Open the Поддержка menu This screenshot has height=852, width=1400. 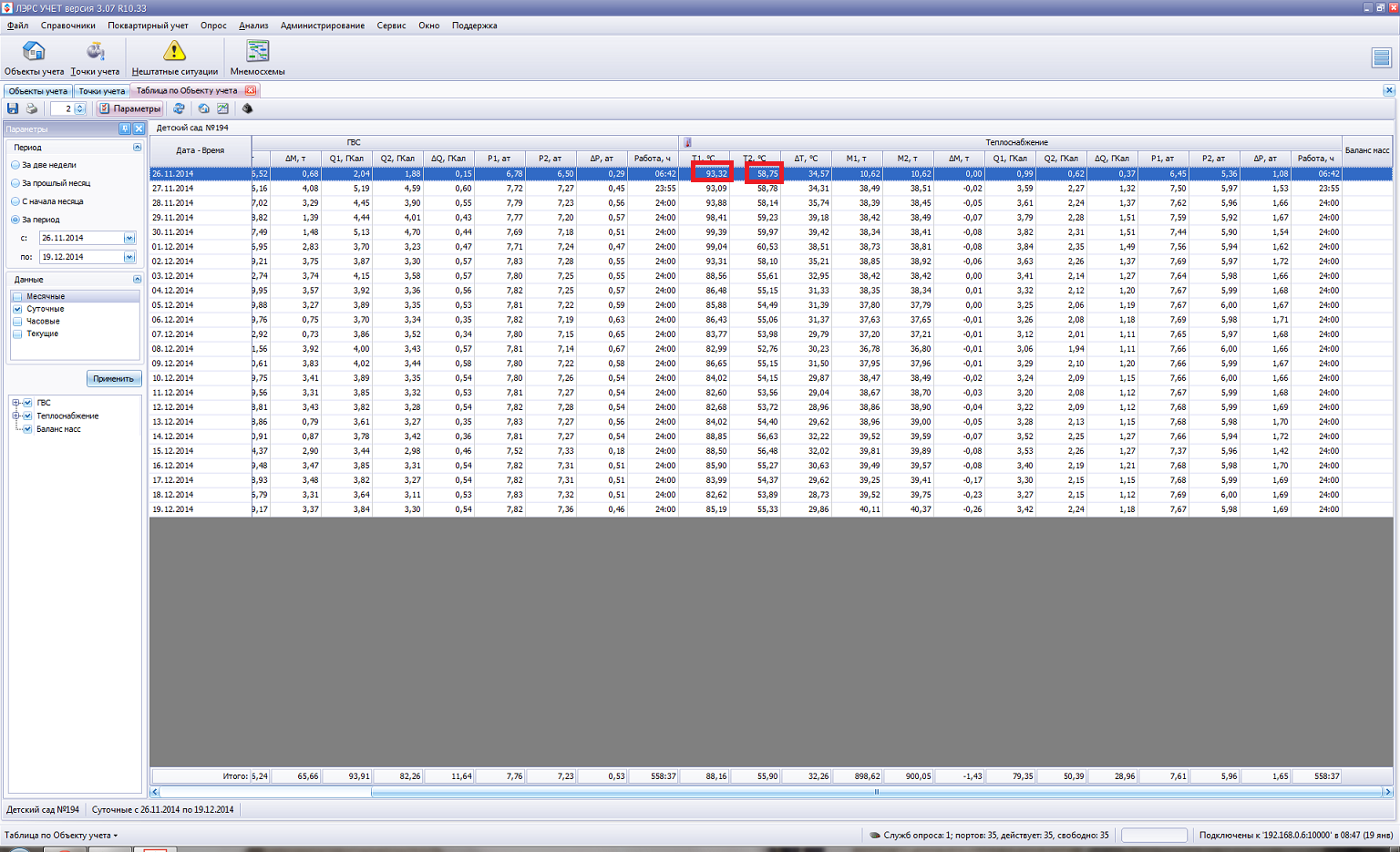[475, 26]
